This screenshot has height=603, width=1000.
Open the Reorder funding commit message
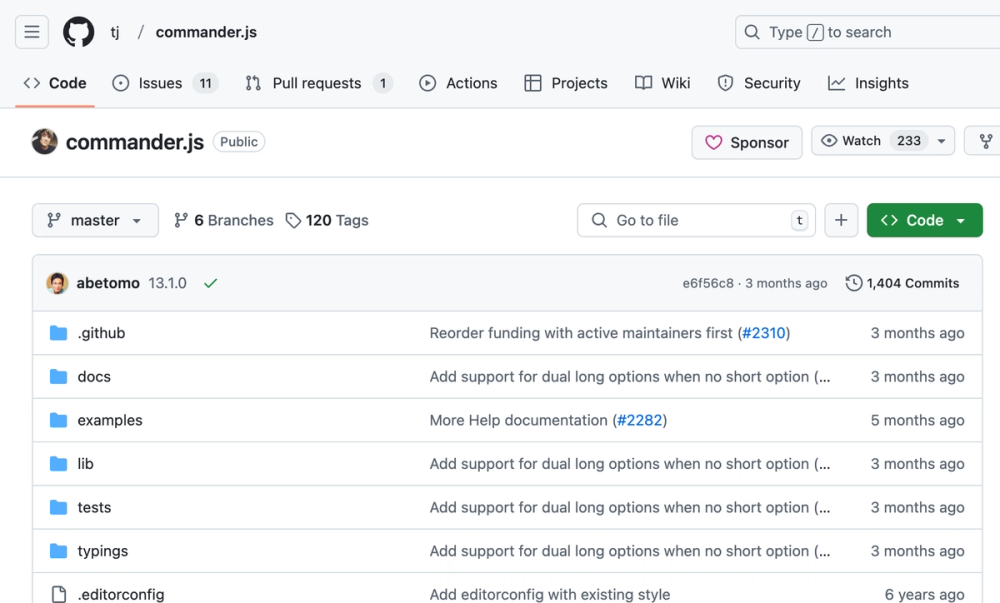[x=581, y=333]
